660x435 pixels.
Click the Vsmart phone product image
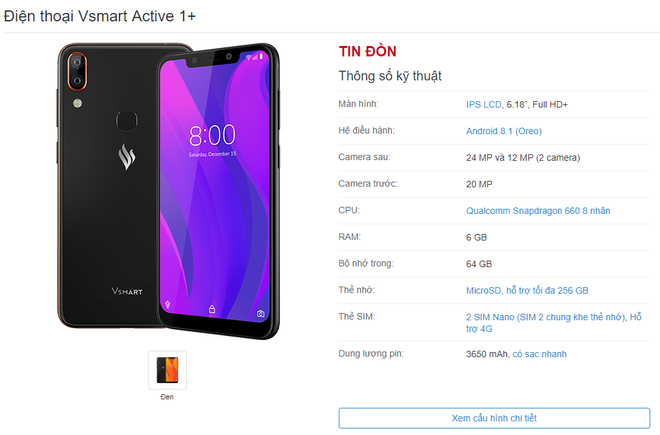[168, 191]
